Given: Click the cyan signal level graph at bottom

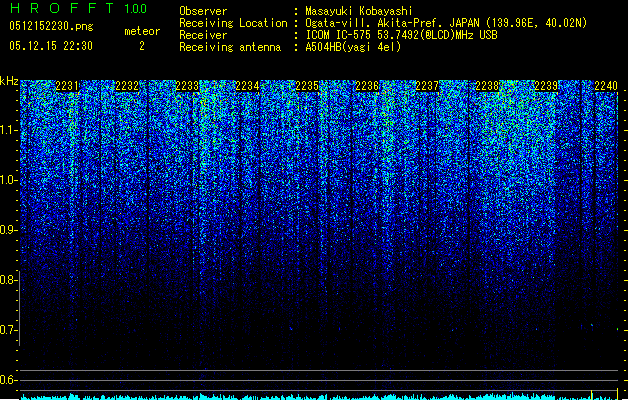Looking at the screenshot, I should [x=319, y=396].
